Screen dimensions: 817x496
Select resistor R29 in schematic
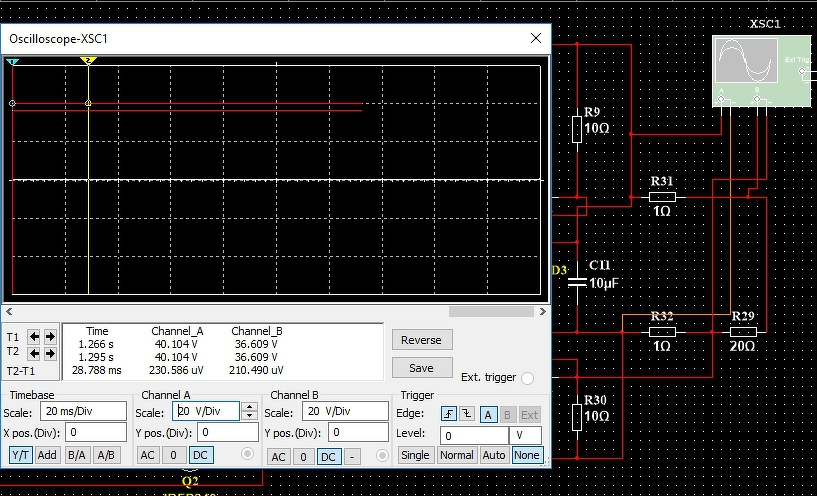743,332
